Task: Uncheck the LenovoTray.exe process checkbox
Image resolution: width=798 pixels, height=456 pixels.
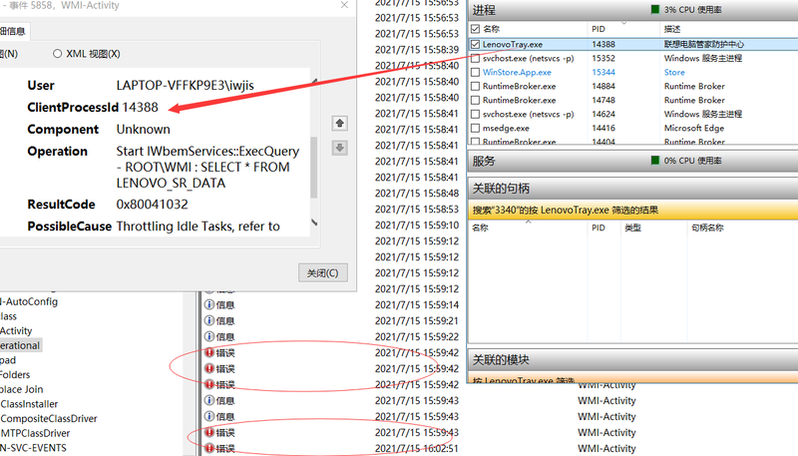Action: (x=476, y=44)
